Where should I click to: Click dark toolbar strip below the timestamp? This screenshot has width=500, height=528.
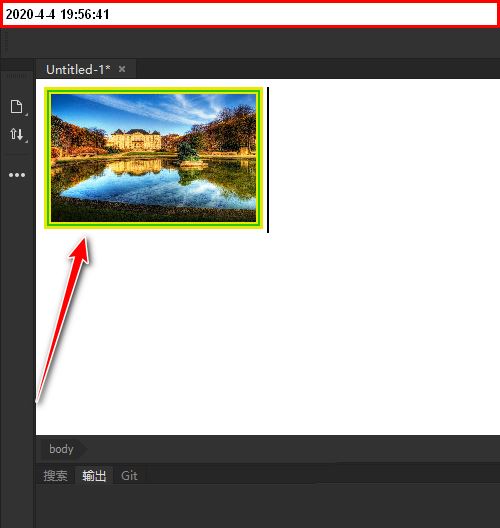point(250,43)
